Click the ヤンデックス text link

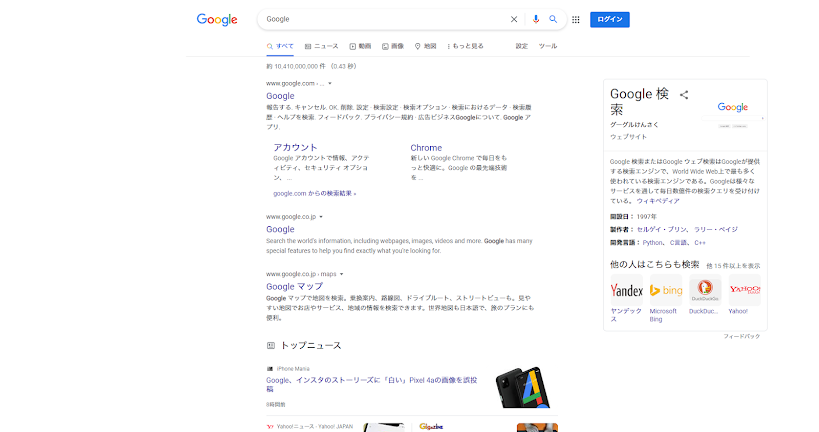coord(626,315)
